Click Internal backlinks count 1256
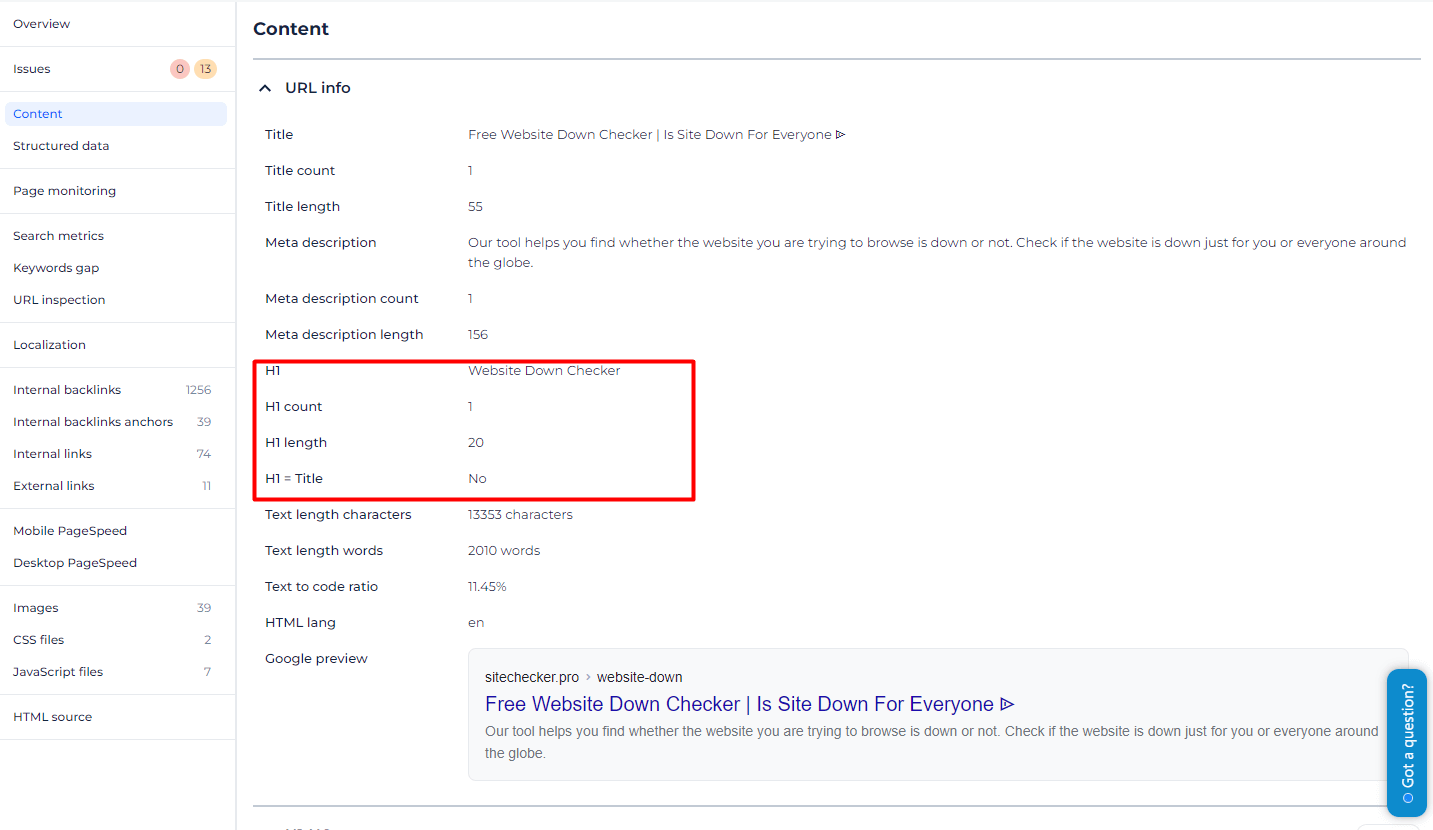 click(198, 390)
